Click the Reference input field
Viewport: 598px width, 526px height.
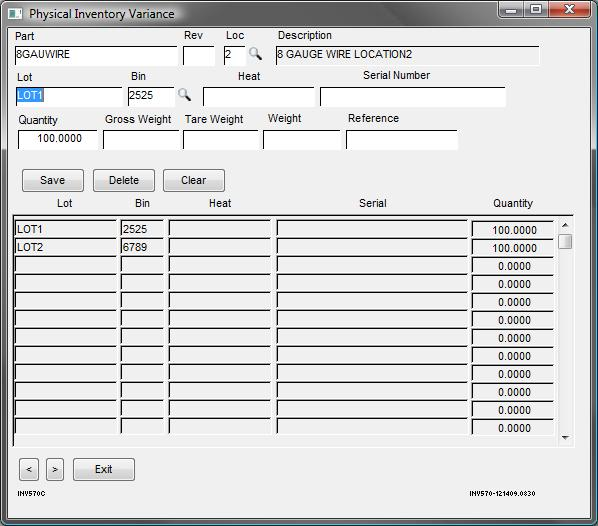[x=402, y=140]
